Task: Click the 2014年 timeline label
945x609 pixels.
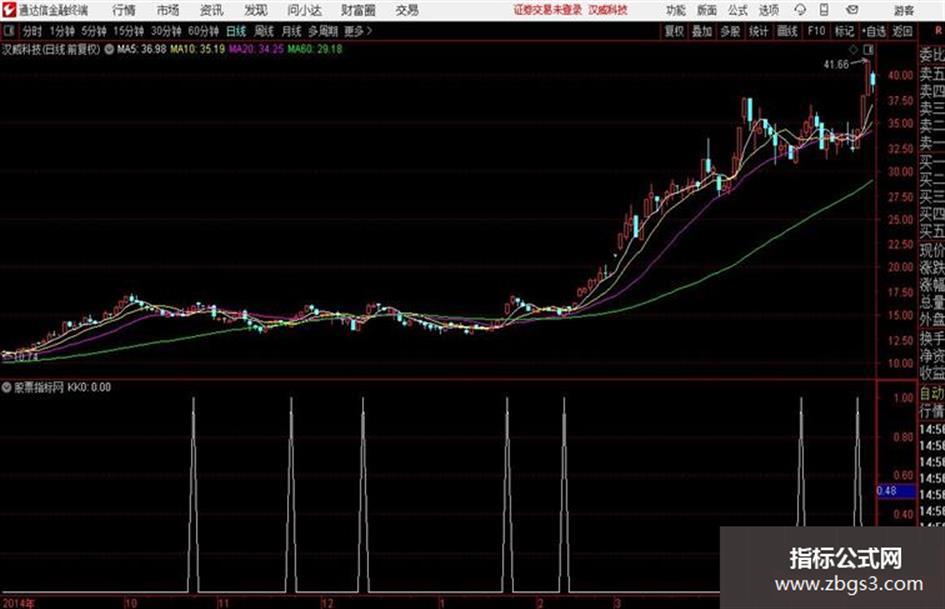Action: click(x=18, y=603)
